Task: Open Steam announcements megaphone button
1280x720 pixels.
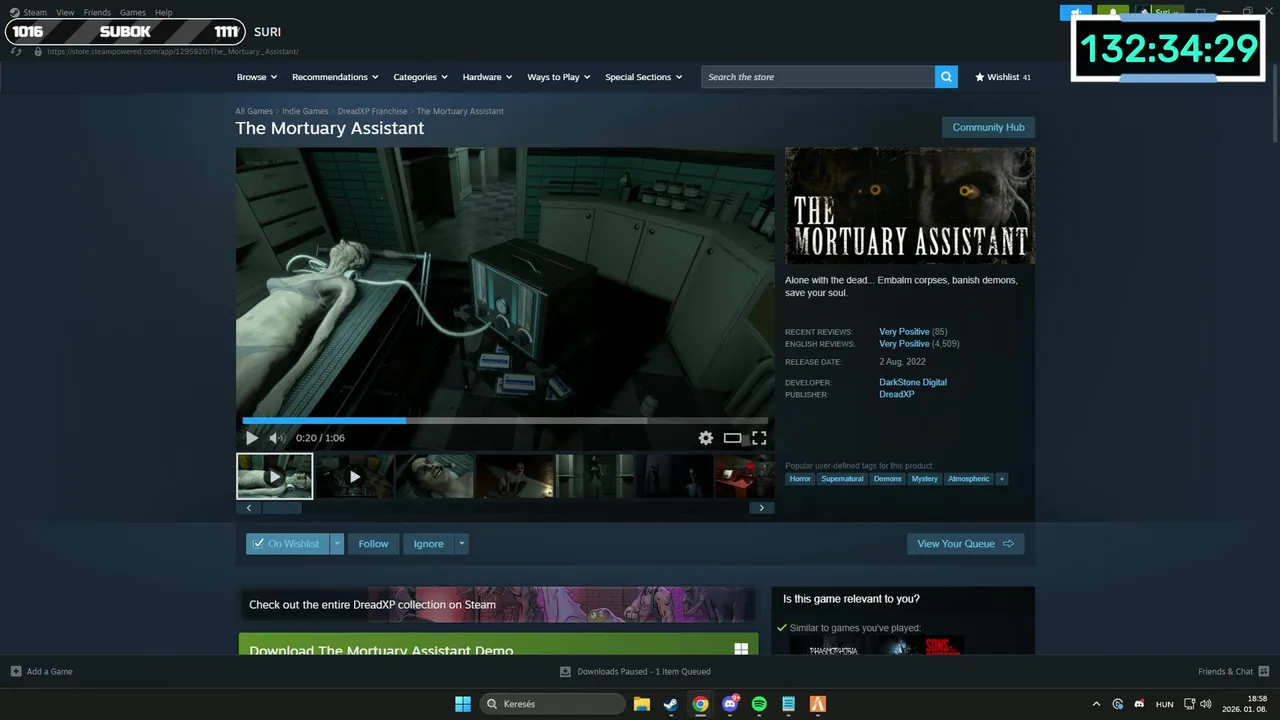Action: 1076,13
